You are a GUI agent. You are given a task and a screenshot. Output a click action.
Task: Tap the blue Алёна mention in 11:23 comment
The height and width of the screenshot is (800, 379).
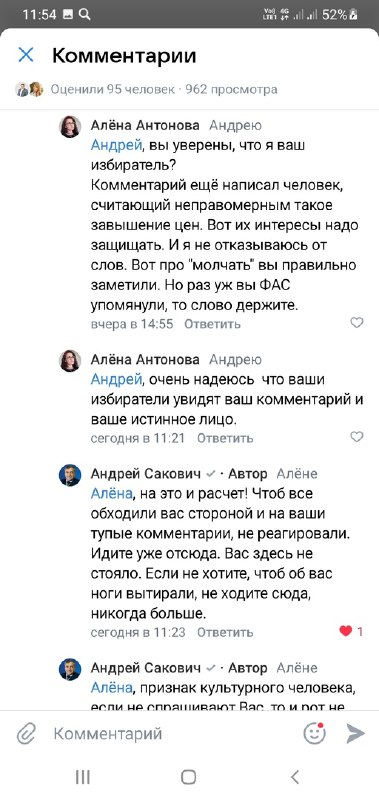pyautogui.click(x=112, y=494)
